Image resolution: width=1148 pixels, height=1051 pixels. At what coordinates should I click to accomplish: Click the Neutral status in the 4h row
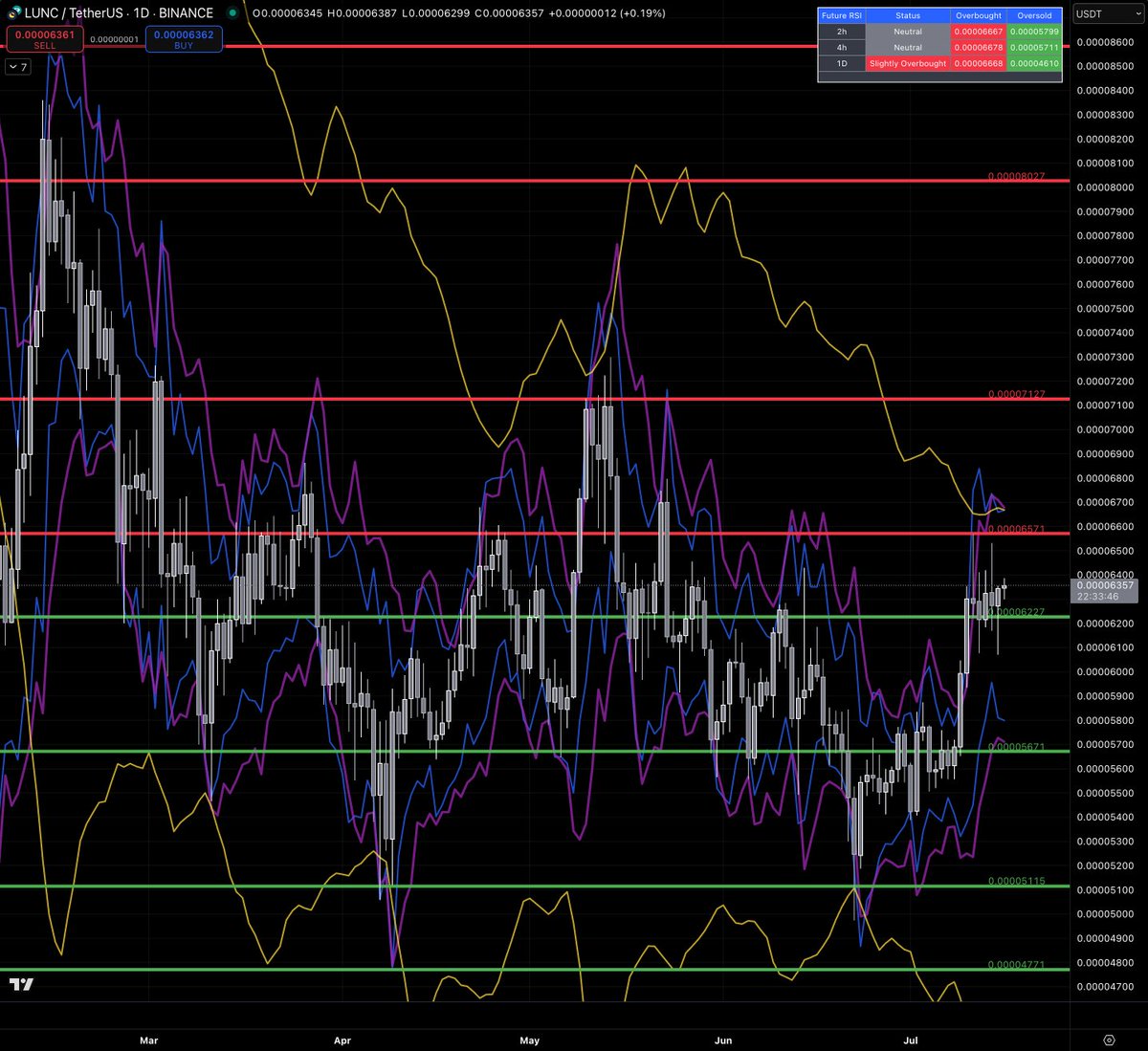click(x=908, y=47)
